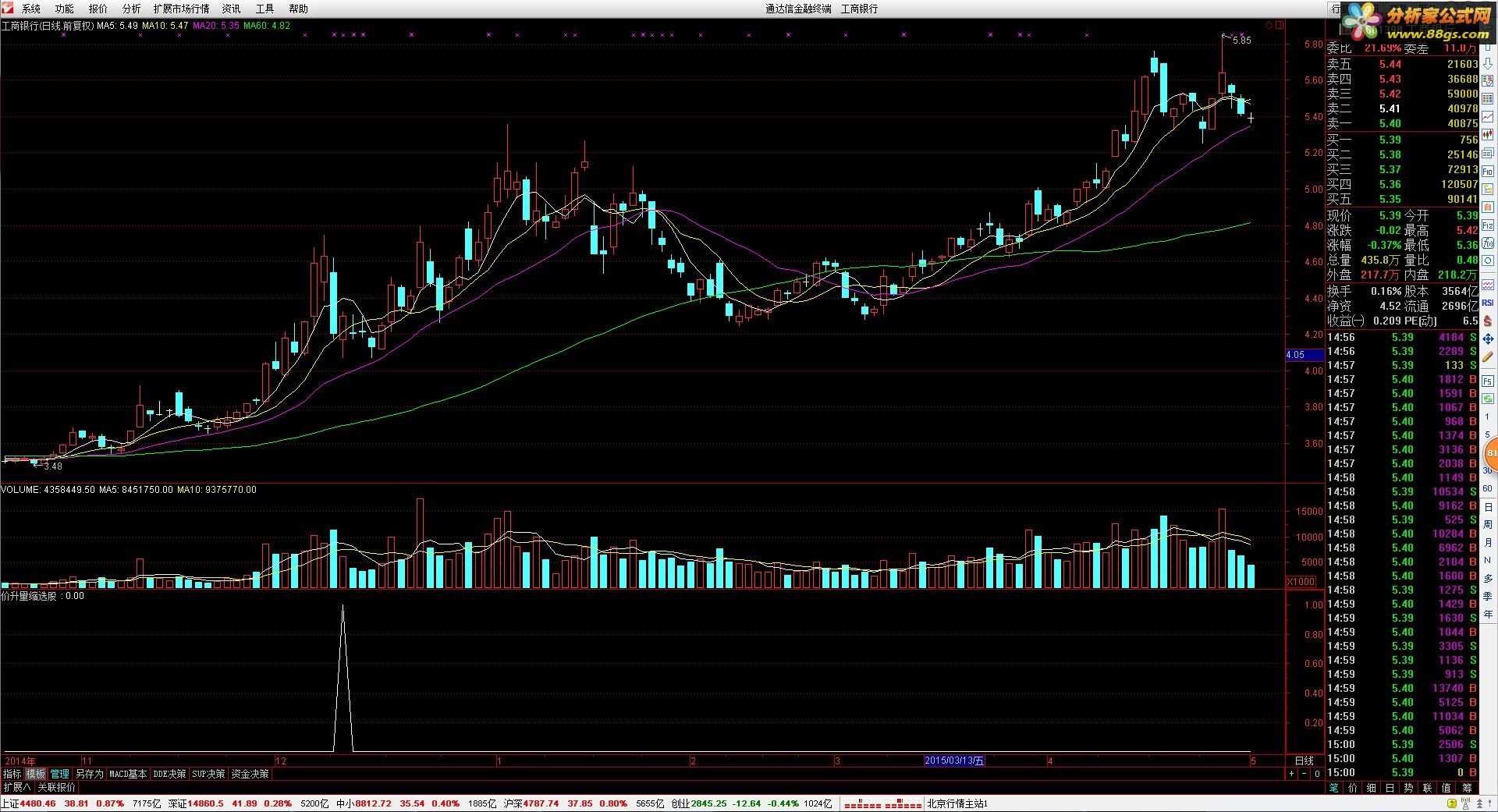Switch to 5-minute period

(1487, 435)
